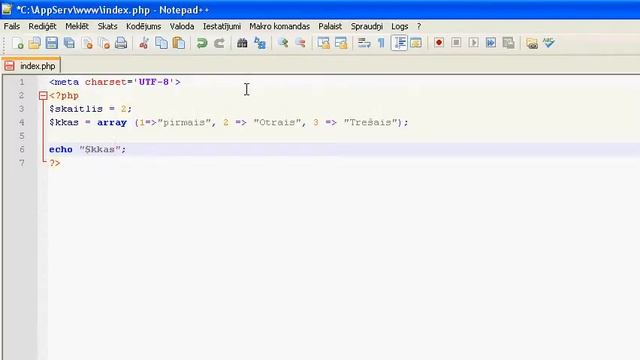Screen dimensions: 640x360
Task: Close the current document toolbar icon
Action: (87, 43)
